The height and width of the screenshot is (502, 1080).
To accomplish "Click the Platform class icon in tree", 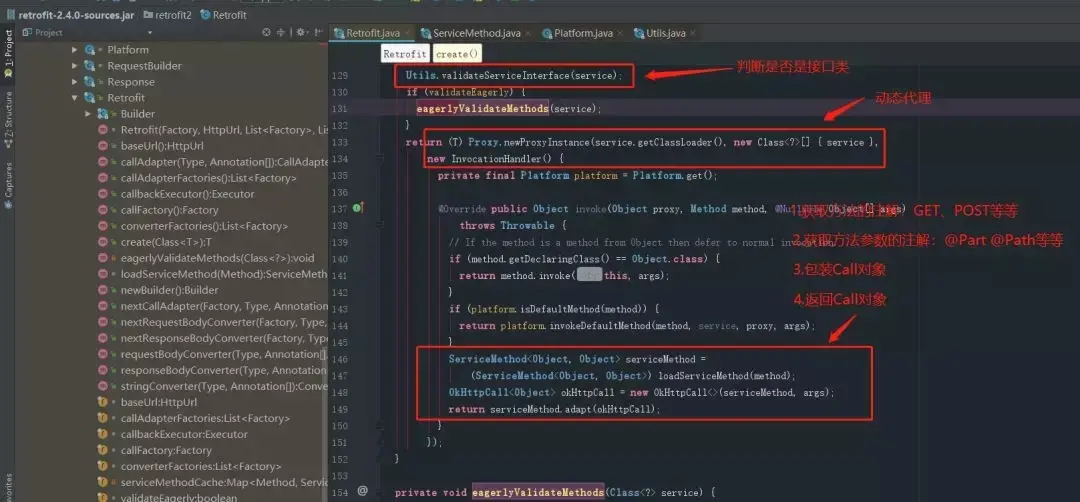I will coord(90,50).
